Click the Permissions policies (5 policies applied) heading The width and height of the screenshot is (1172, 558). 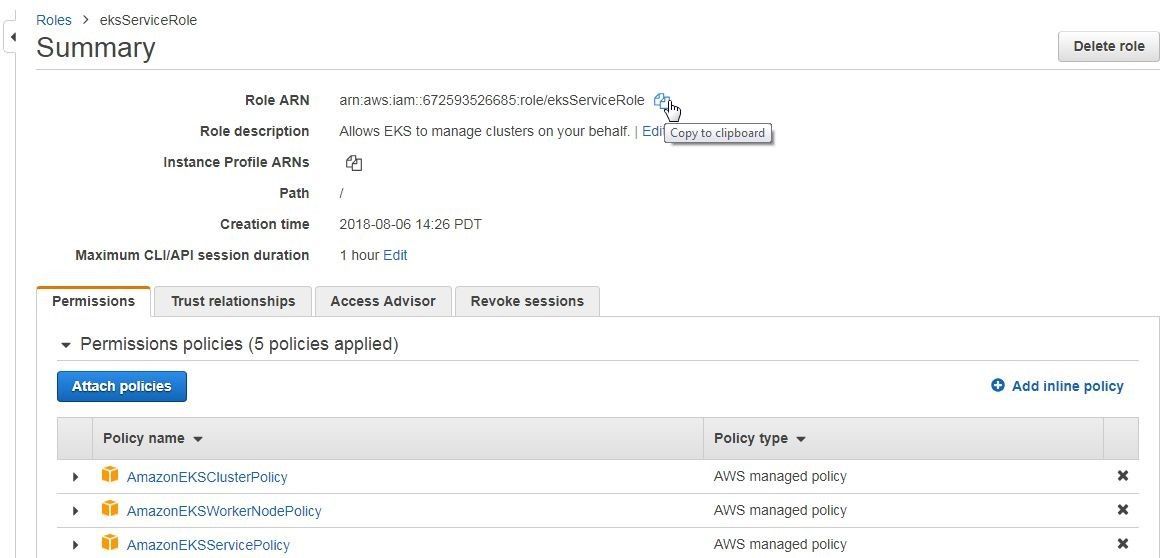click(x=239, y=344)
